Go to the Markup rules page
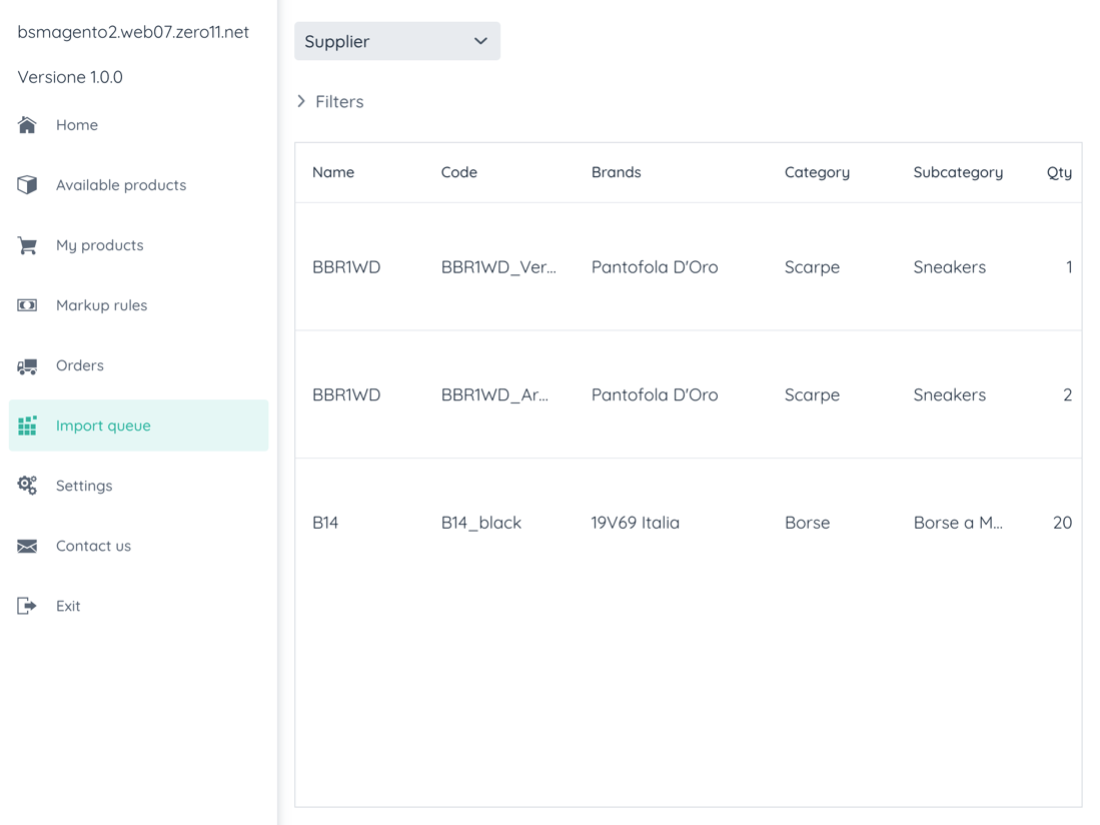 pos(101,305)
